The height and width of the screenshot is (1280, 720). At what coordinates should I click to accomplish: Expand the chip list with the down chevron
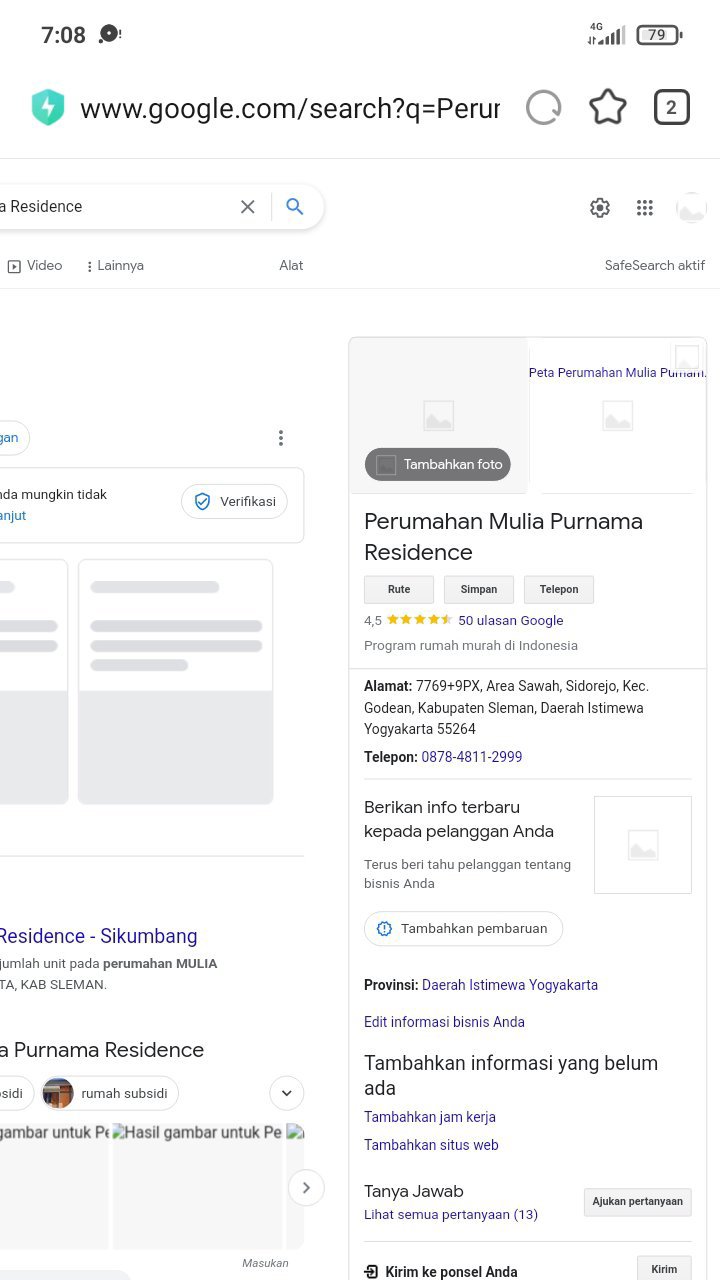point(287,1093)
